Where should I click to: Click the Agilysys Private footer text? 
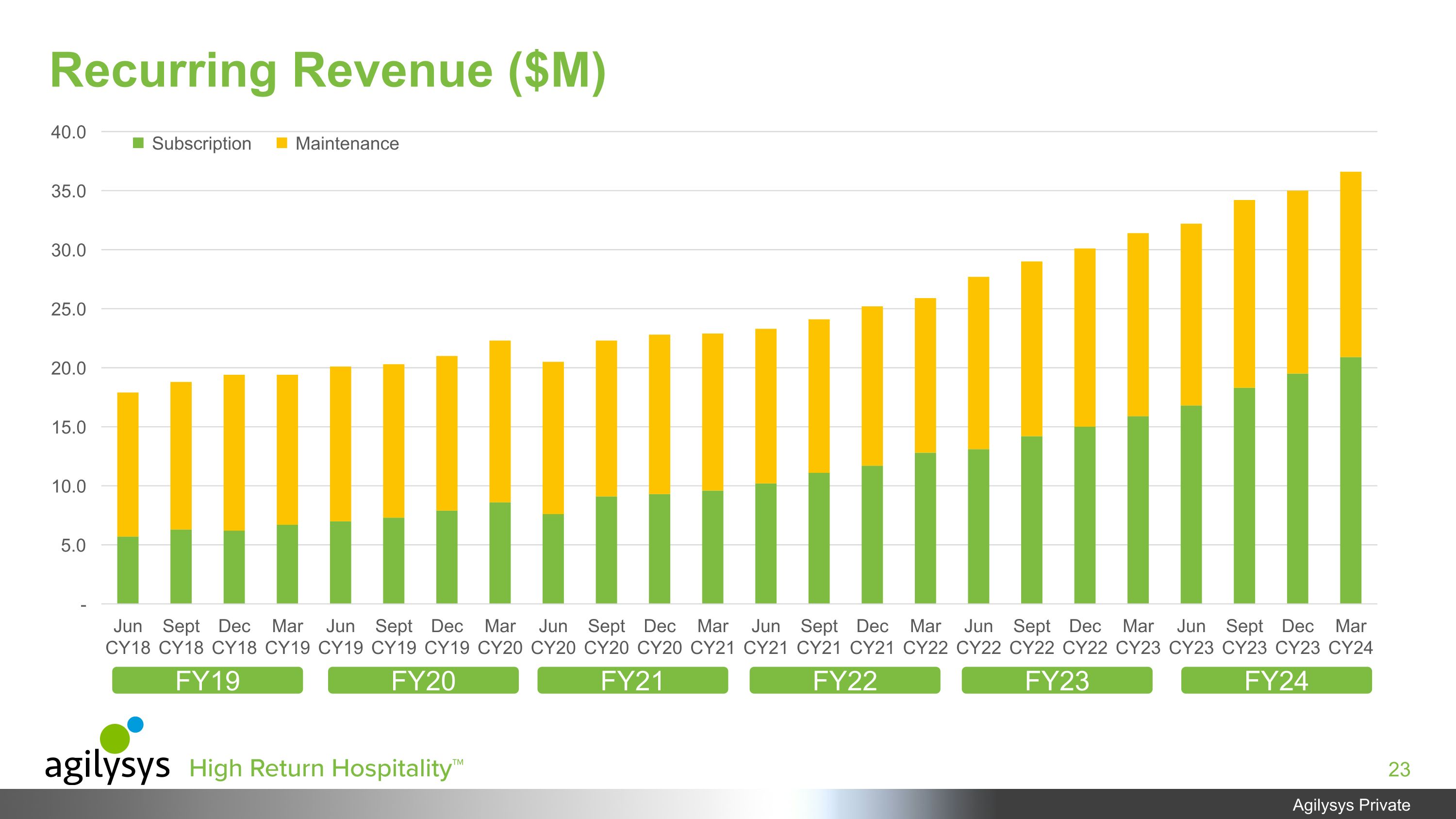[x=1352, y=805]
